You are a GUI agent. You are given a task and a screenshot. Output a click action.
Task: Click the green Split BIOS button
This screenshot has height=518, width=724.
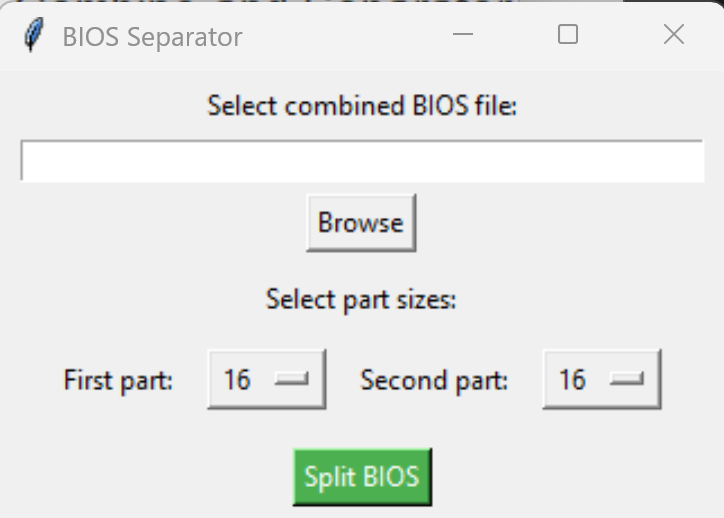click(362, 476)
